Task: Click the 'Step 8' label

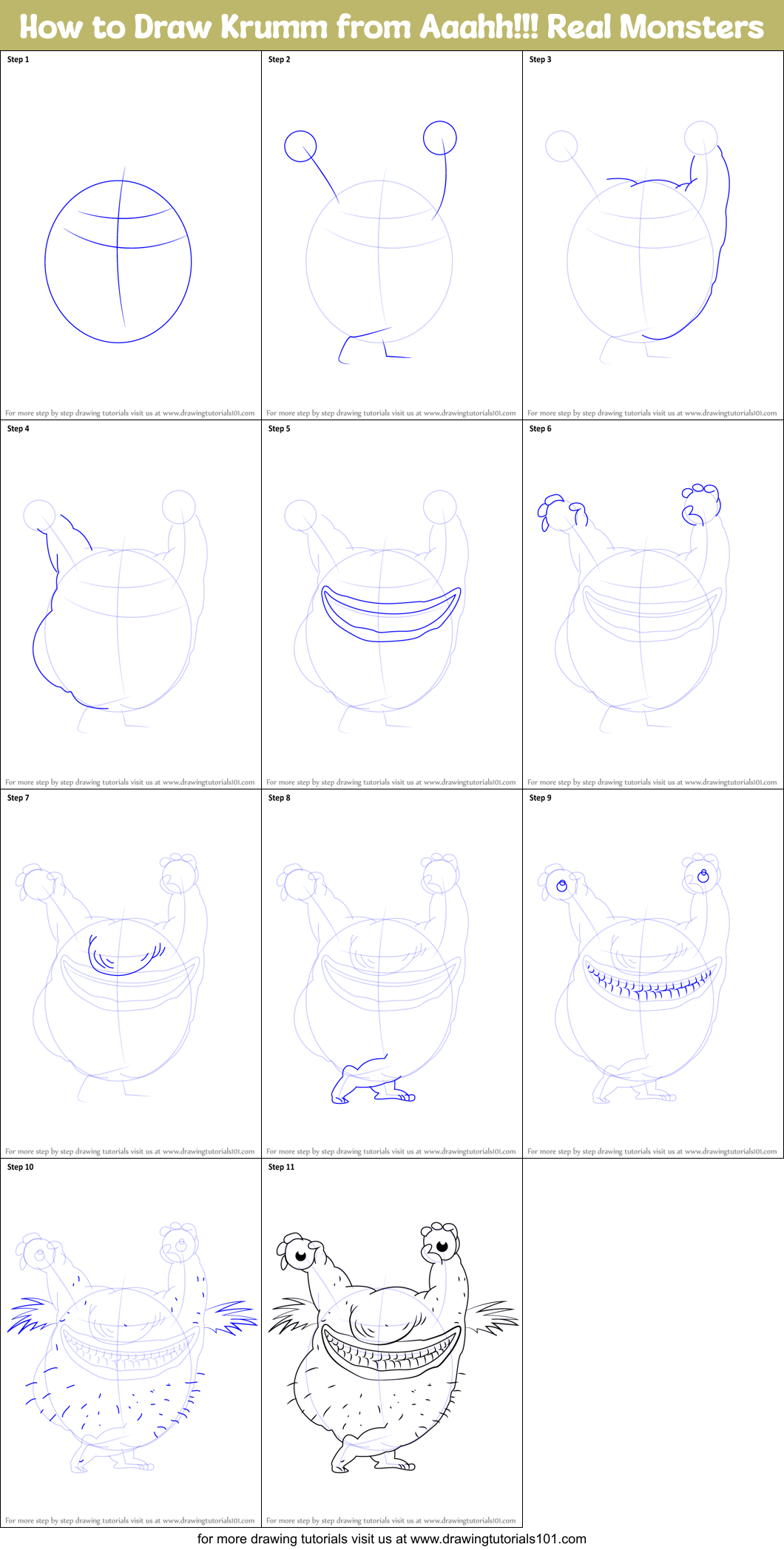Action: [x=279, y=798]
